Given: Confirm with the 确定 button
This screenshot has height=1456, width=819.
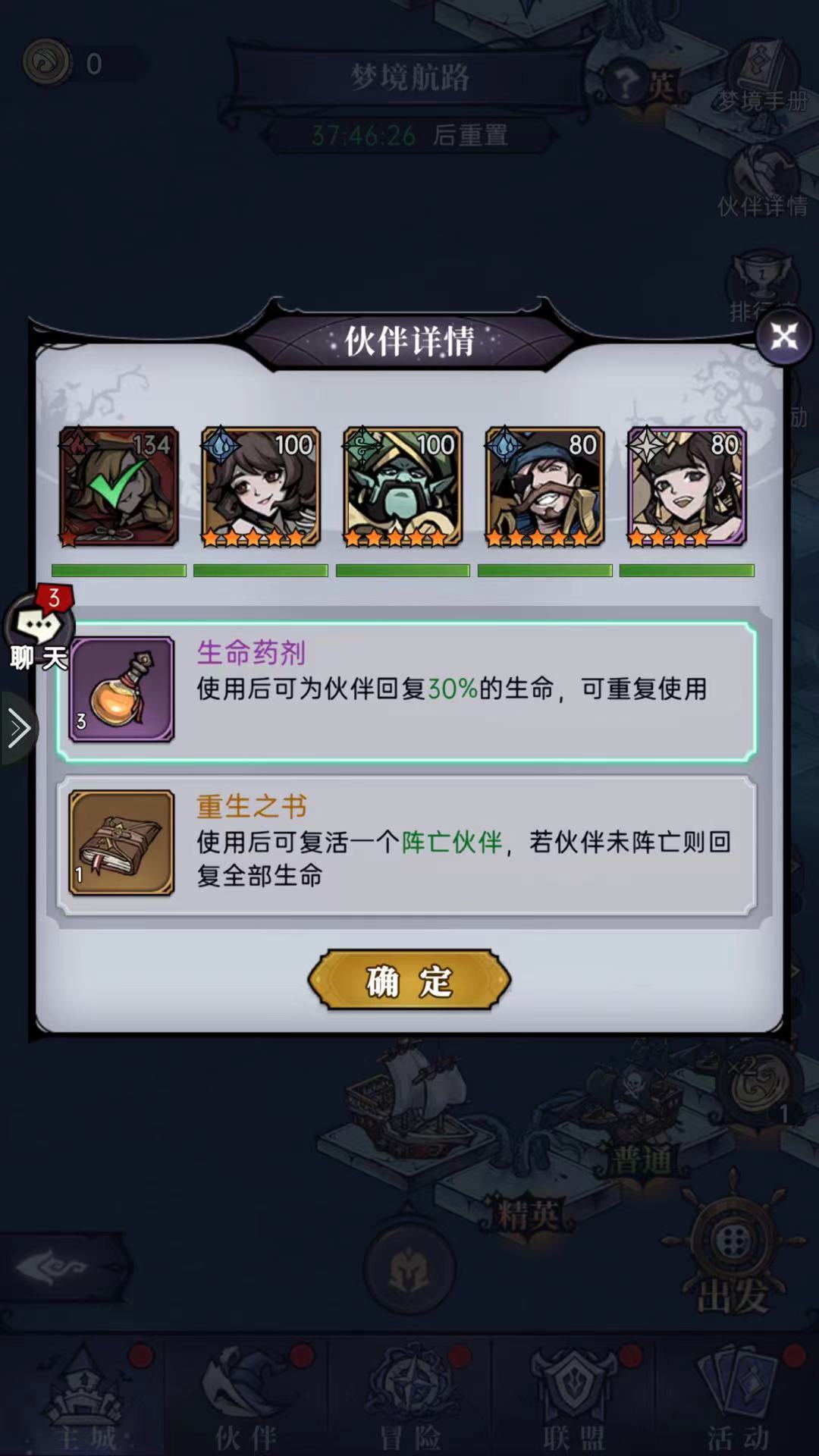Looking at the screenshot, I should 409,981.
